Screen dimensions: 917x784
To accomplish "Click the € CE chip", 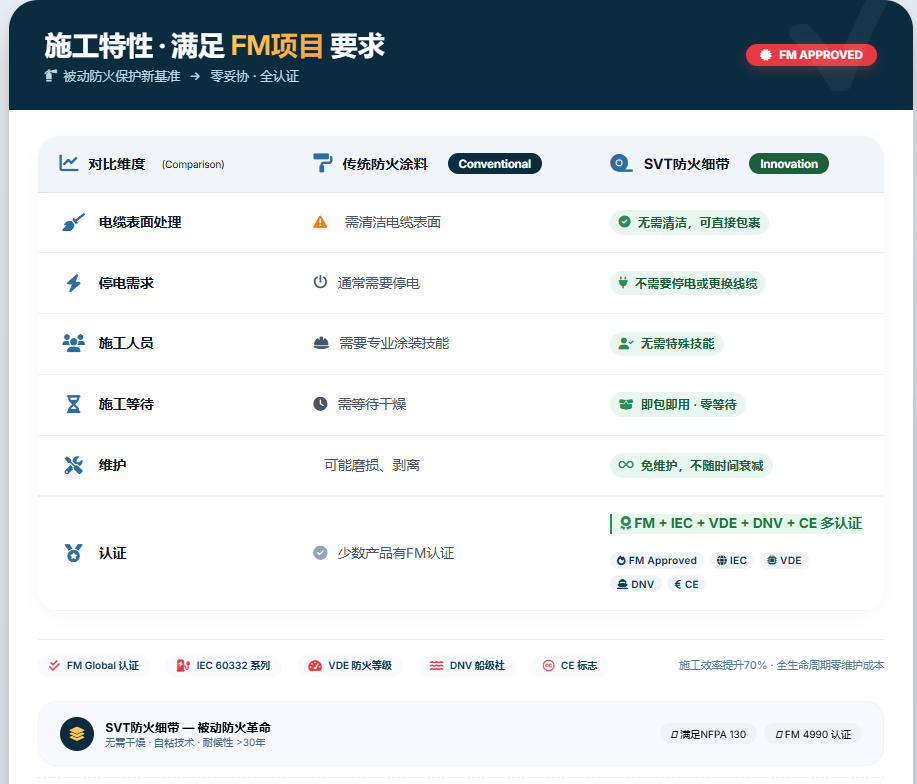I will pos(687,584).
